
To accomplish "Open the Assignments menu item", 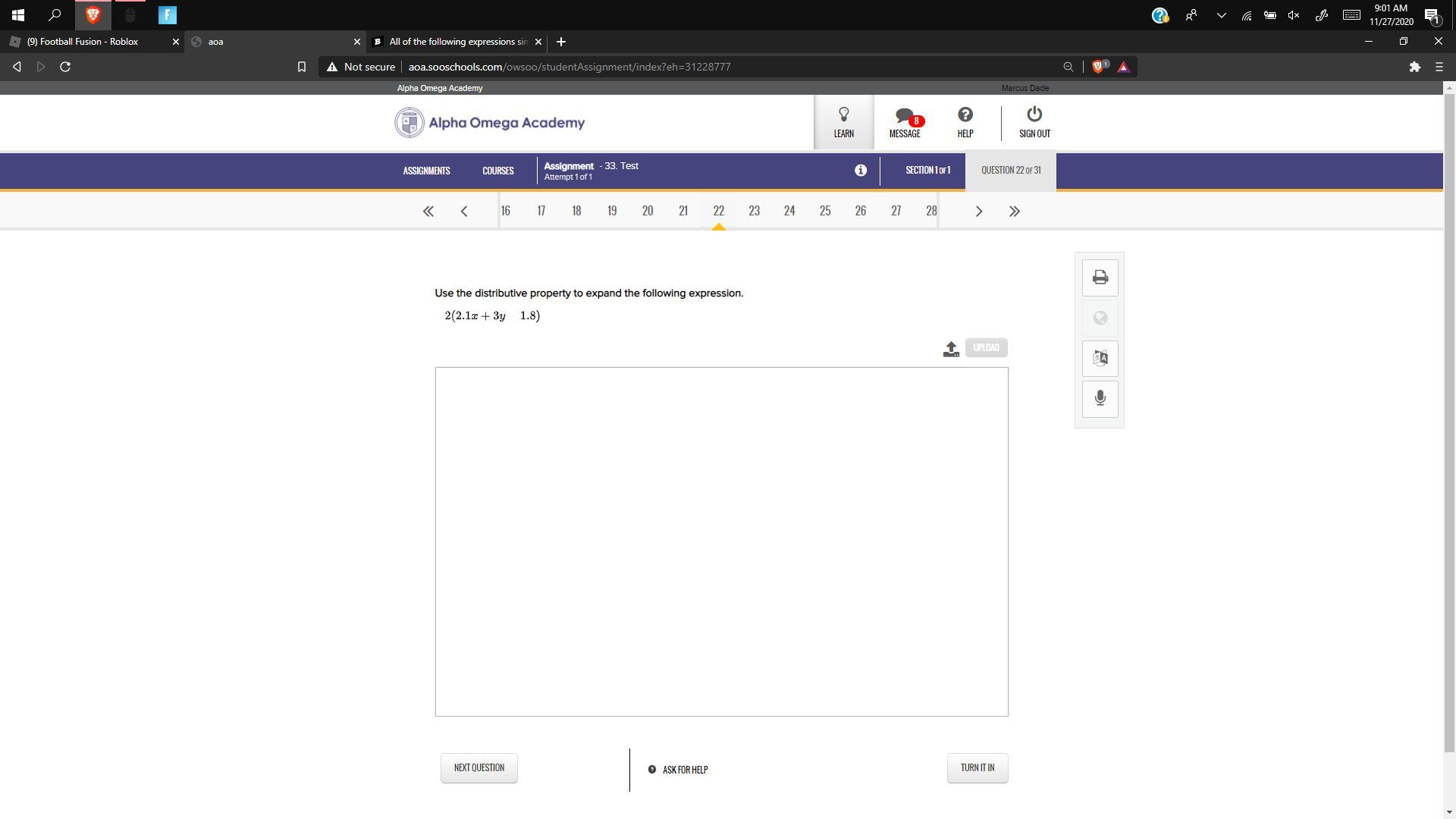I will tap(426, 171).
